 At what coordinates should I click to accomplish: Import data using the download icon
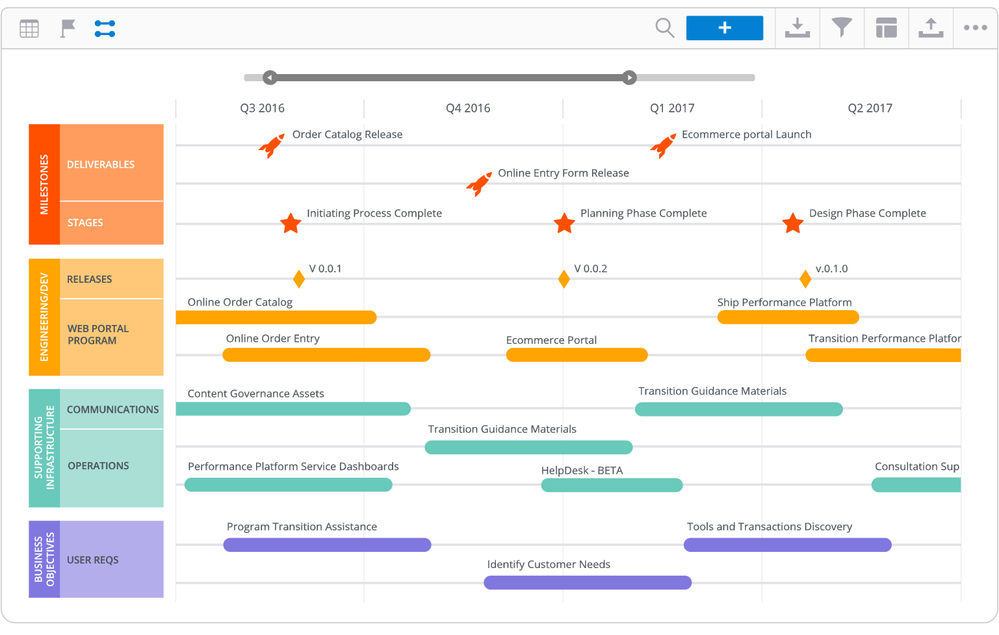(x=797, y=28)
